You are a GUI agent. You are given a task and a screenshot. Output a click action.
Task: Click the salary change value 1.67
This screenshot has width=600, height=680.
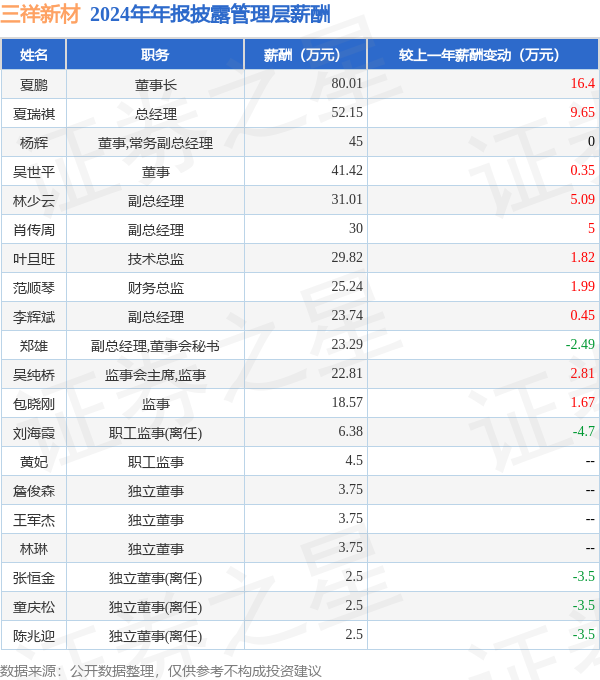[583, 402]
